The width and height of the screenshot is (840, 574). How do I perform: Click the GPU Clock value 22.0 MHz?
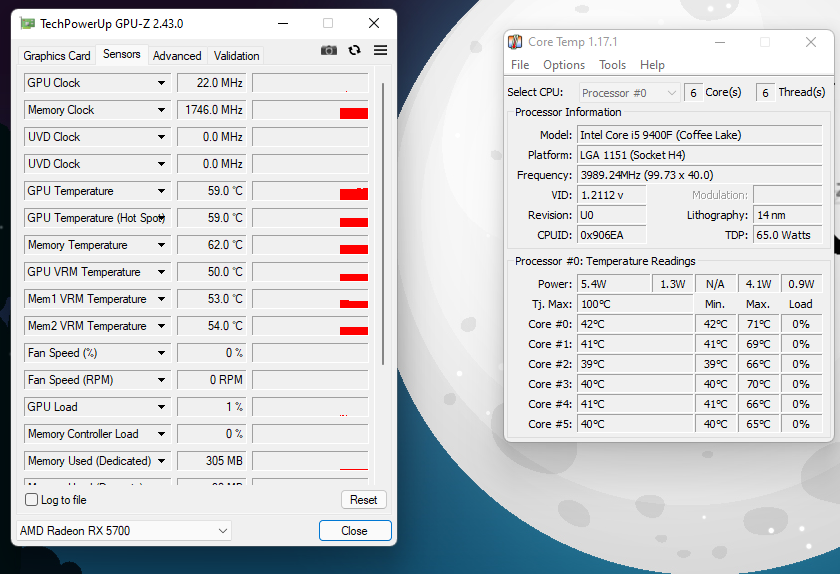(212, 83)
